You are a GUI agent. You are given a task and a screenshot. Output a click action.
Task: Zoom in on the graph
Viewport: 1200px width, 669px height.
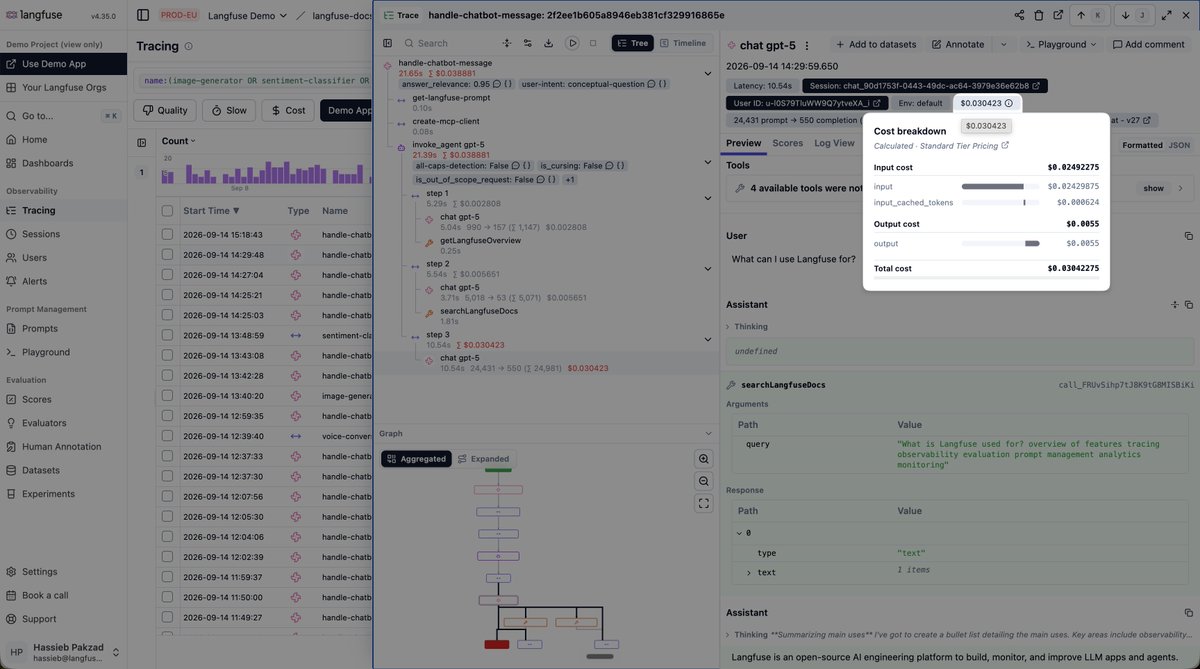[x=704, y=459]
